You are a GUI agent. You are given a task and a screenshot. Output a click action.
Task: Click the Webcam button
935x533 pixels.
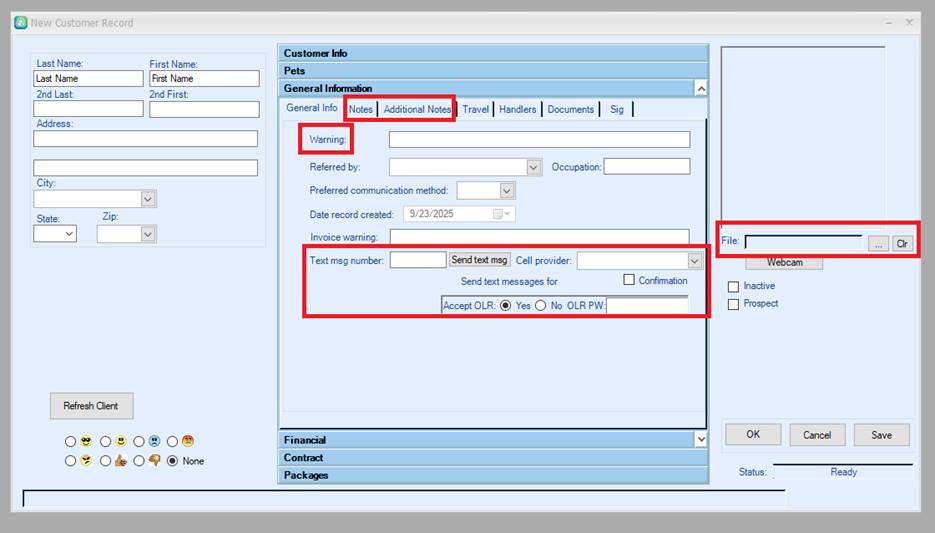783,263
